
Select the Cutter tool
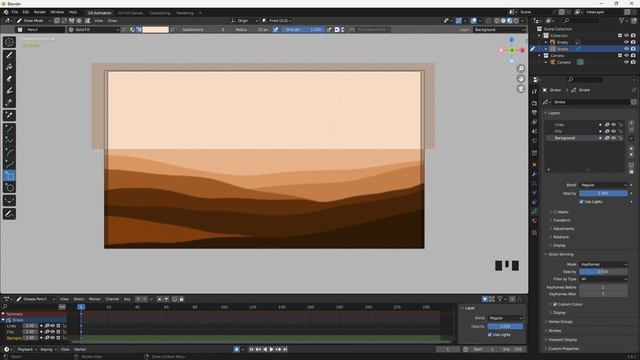[9, 102]
